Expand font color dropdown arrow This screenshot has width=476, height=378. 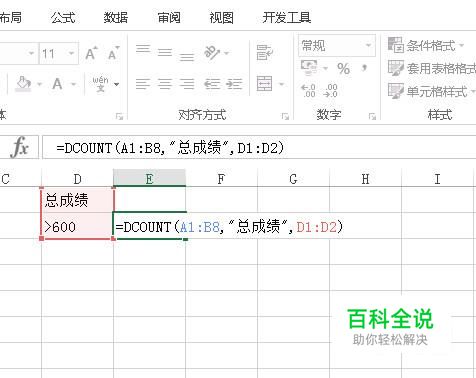click(x=73, y=84)
